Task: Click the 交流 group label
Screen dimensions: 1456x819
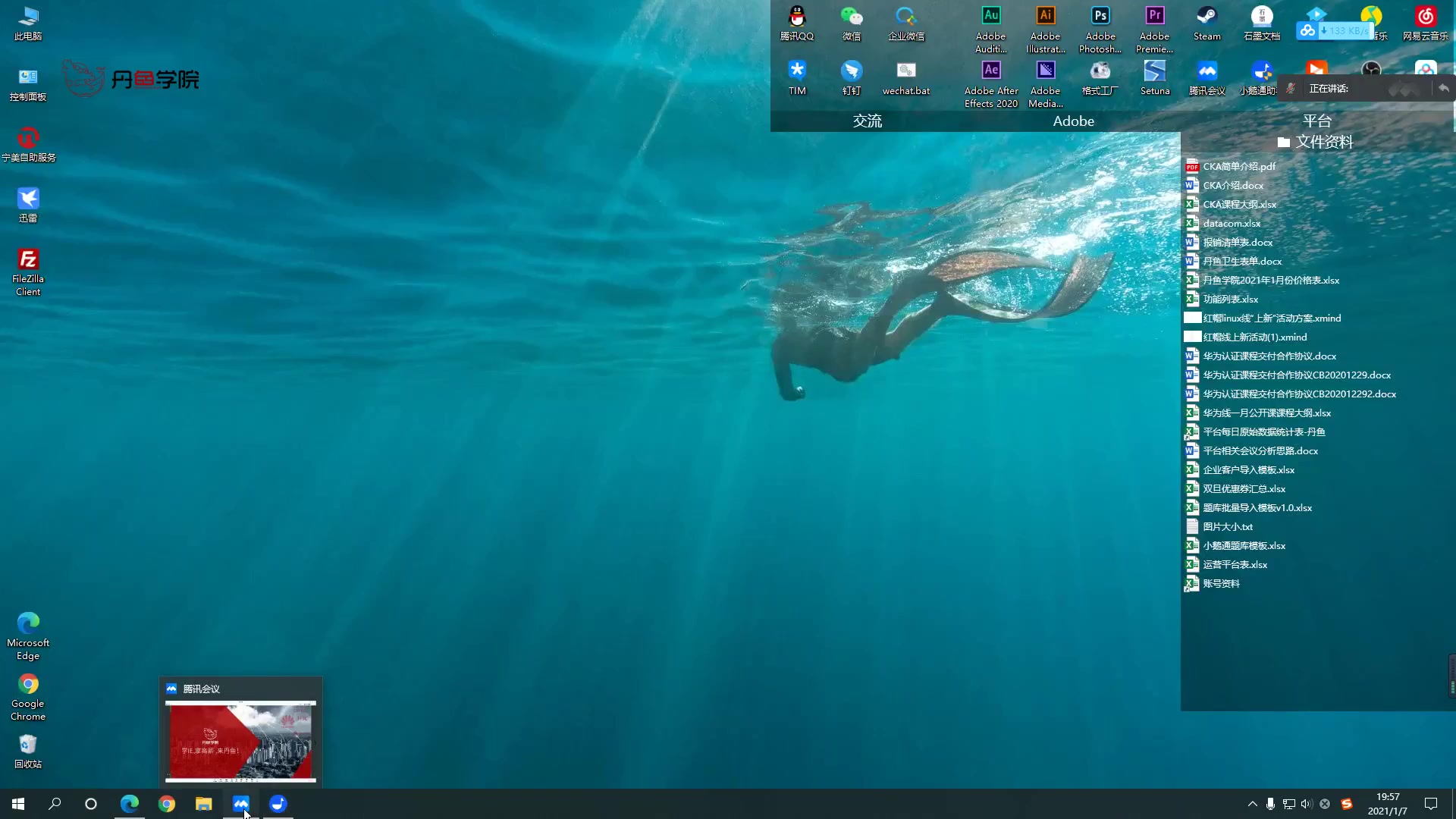Action: (867, 121)
